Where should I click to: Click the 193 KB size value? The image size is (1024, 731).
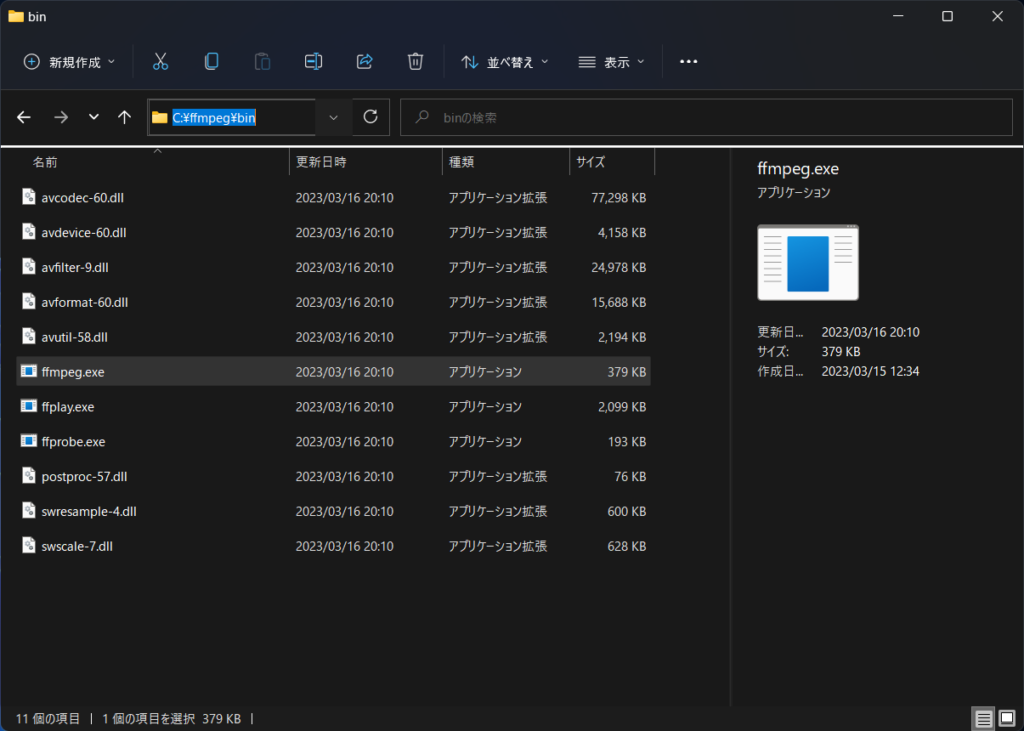(x=627, y=442)
